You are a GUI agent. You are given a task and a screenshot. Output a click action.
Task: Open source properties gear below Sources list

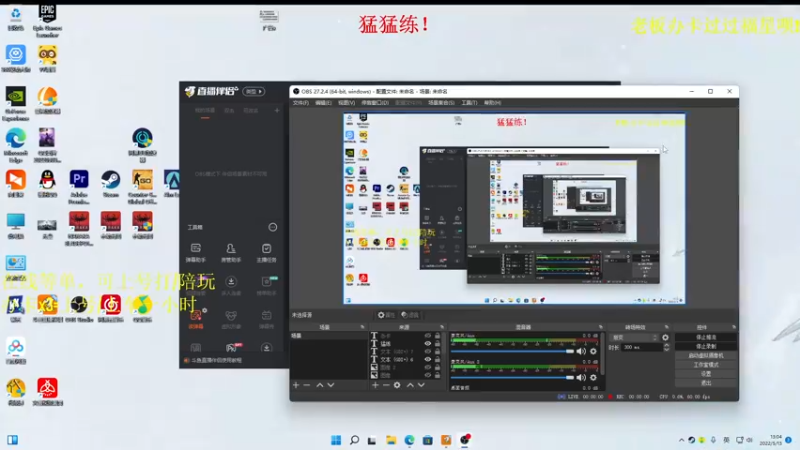(397, 385)
